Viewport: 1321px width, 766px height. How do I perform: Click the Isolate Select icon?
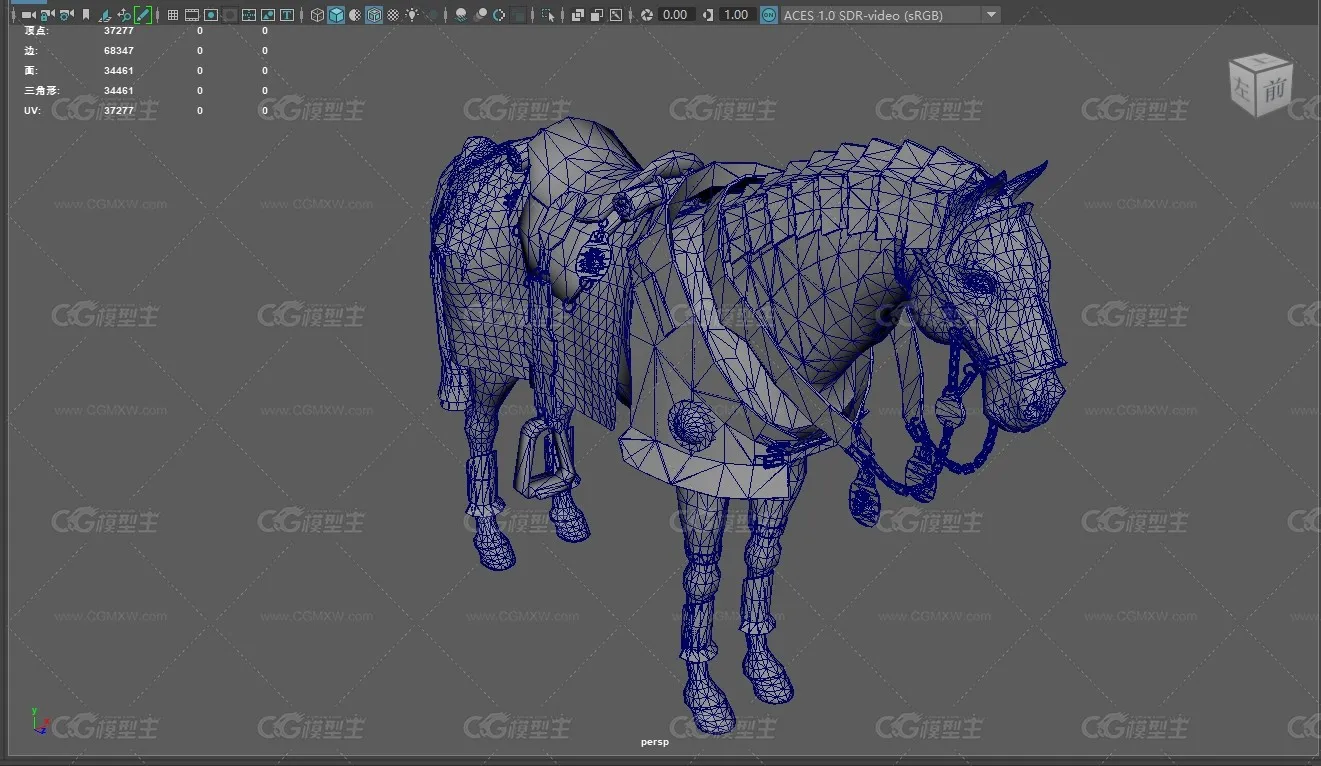click(548, 15)
